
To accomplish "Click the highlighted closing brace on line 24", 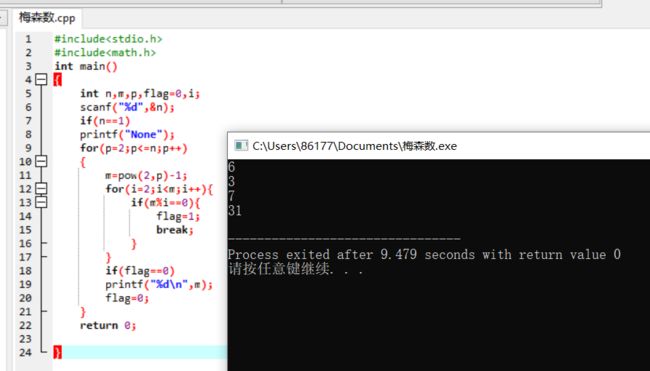I will click(58, 352).
